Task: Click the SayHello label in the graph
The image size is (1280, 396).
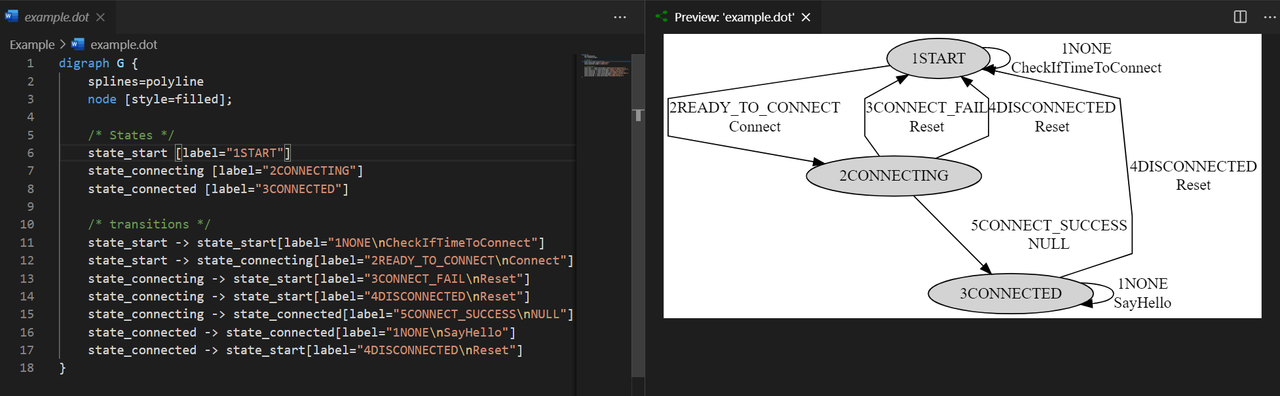Action: [1142, 303]
